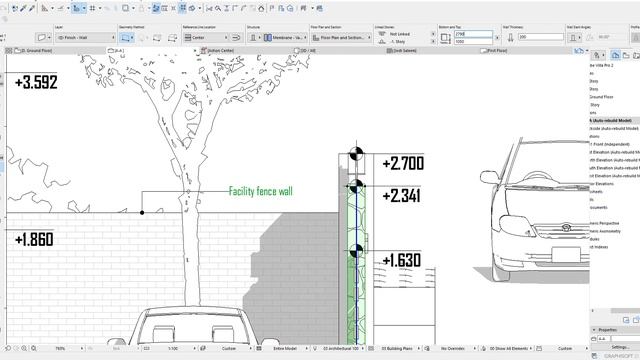This screenshot has width=640, height=360.
Task: Click the wall bottom offset field 1050
Action: [473, 42]
